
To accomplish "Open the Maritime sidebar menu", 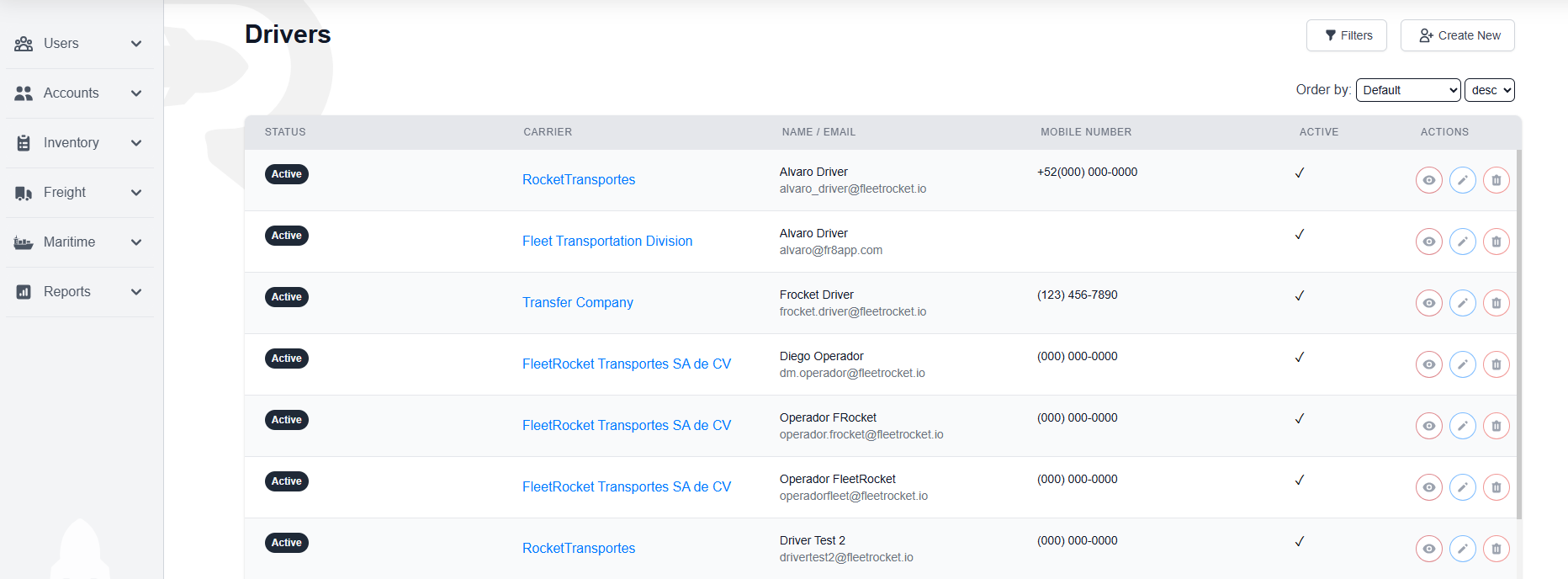I will click(80, 242).
